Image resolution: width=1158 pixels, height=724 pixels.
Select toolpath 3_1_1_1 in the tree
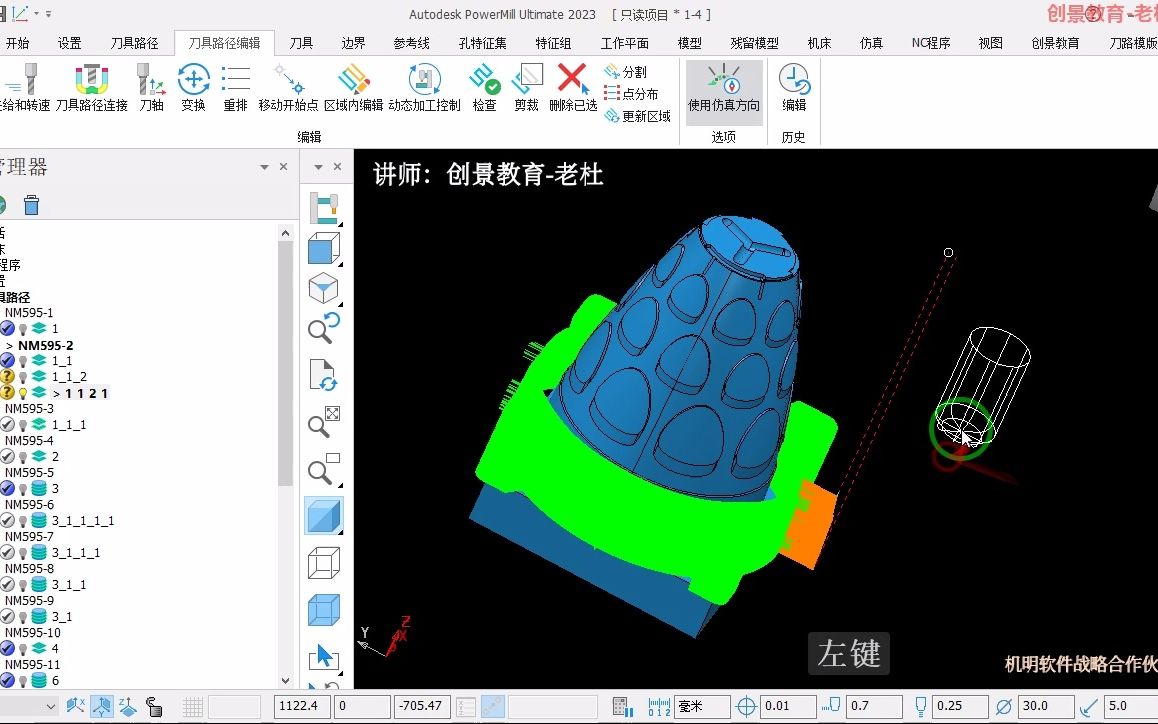75,553
